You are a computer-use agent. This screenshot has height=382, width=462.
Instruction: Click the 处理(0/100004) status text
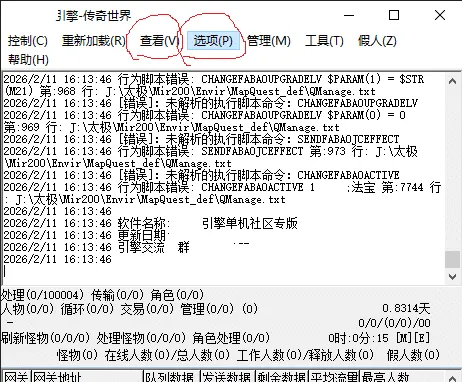pos(43,295)
